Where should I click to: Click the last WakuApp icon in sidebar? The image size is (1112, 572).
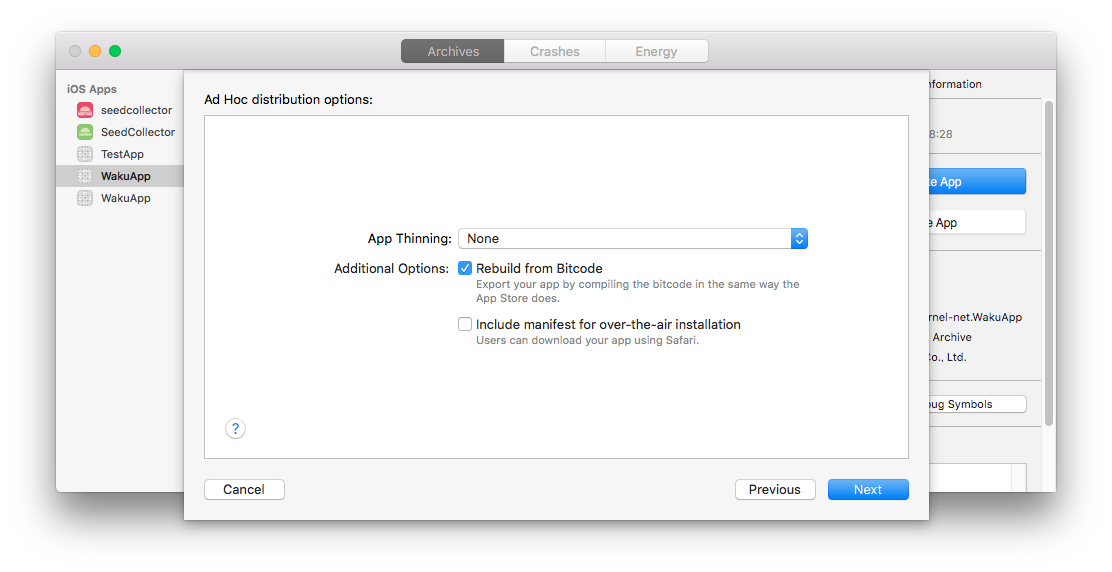85,198
